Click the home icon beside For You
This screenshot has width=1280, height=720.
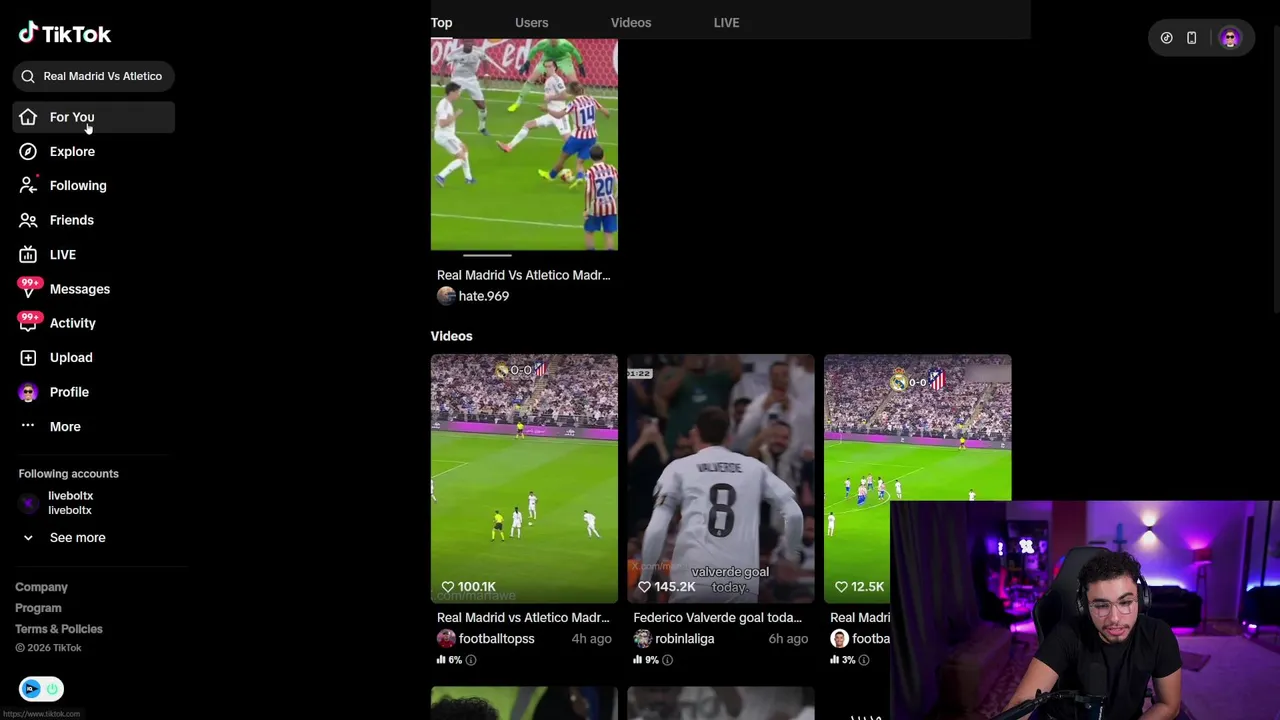tap(28, 117)
